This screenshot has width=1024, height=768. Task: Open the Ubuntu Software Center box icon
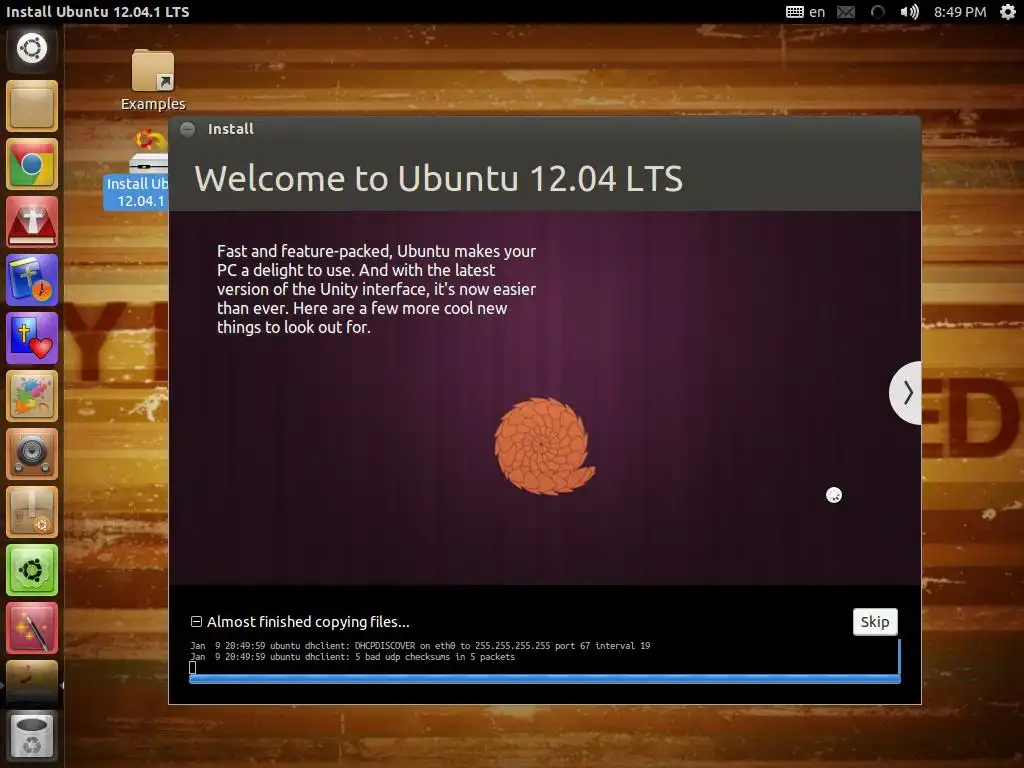[31, 513]
